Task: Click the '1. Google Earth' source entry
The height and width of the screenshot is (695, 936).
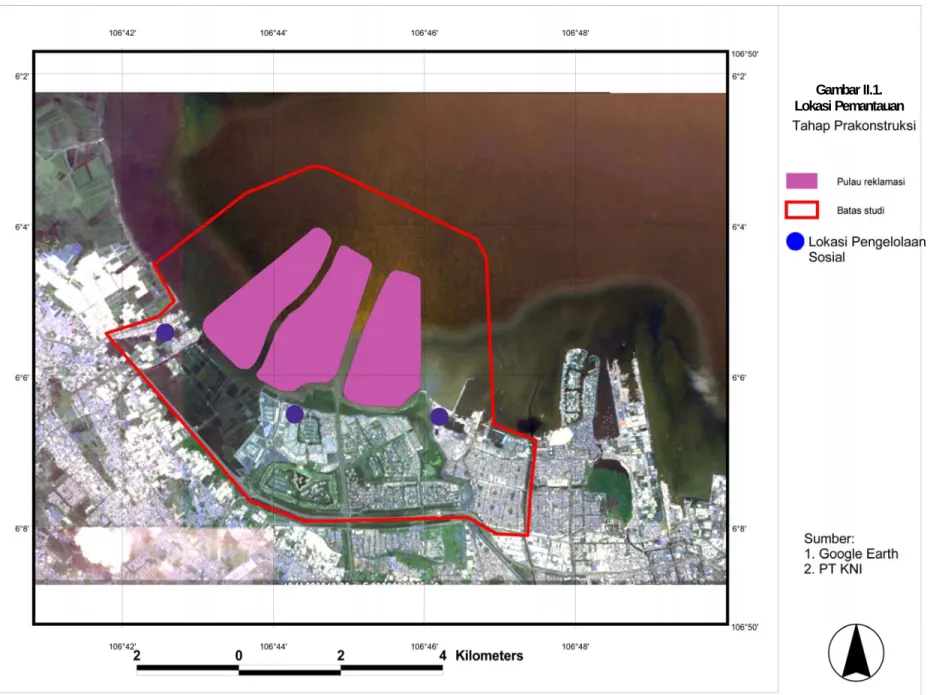Action: 851,554
